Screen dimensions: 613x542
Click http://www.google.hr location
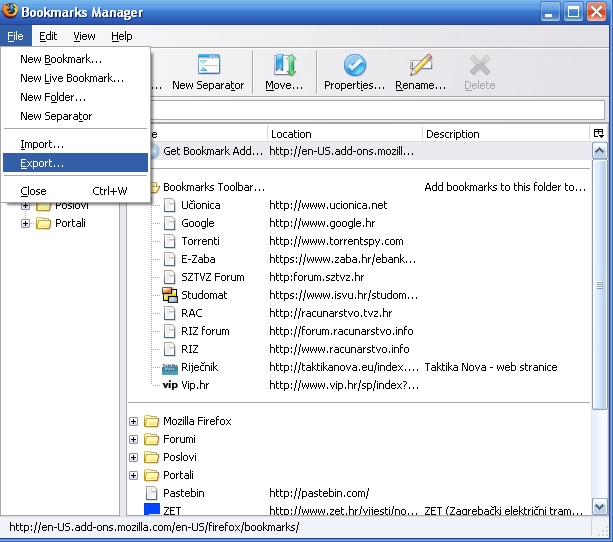(x=322, y=223)
